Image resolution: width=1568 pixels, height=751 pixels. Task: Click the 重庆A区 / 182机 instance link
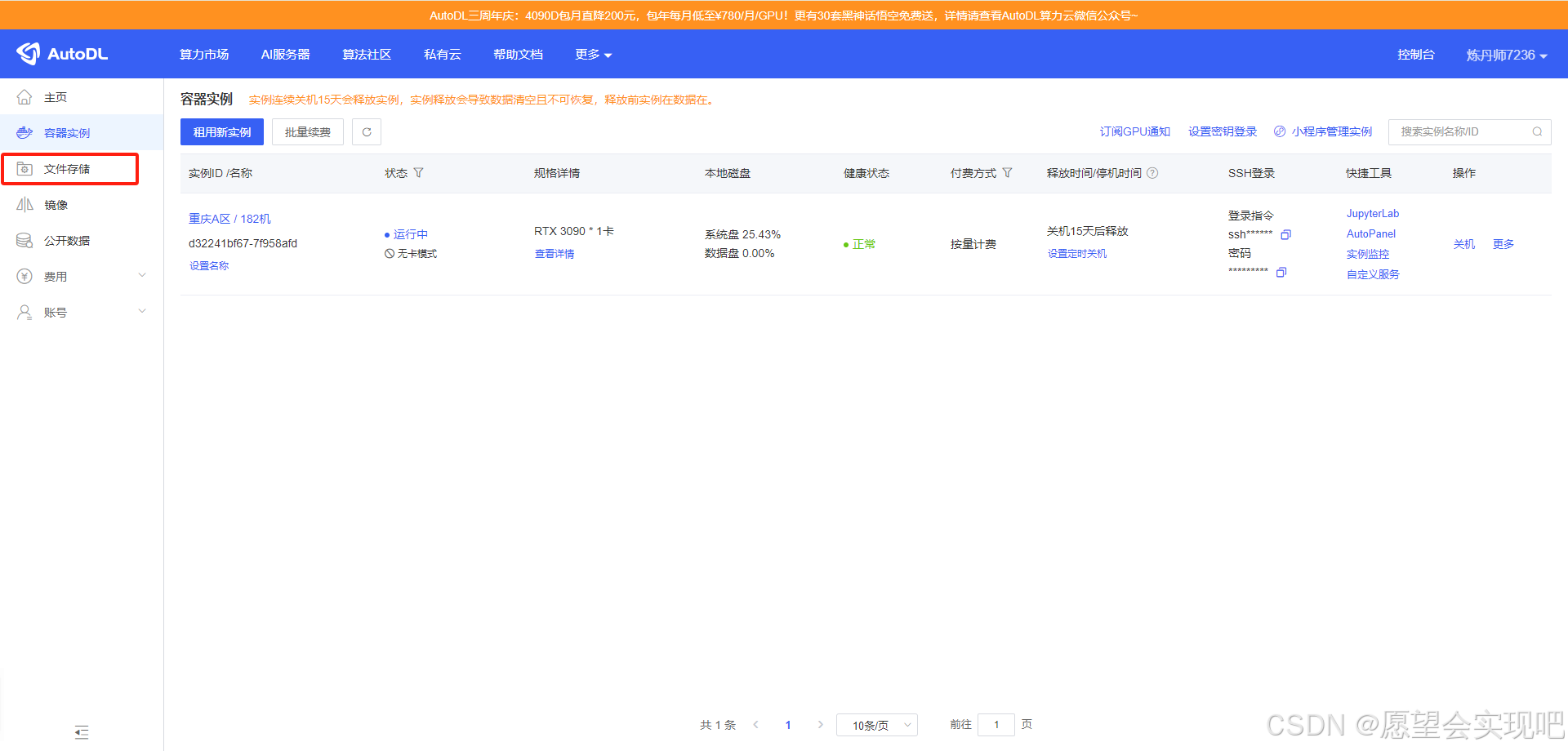point(229,219)
